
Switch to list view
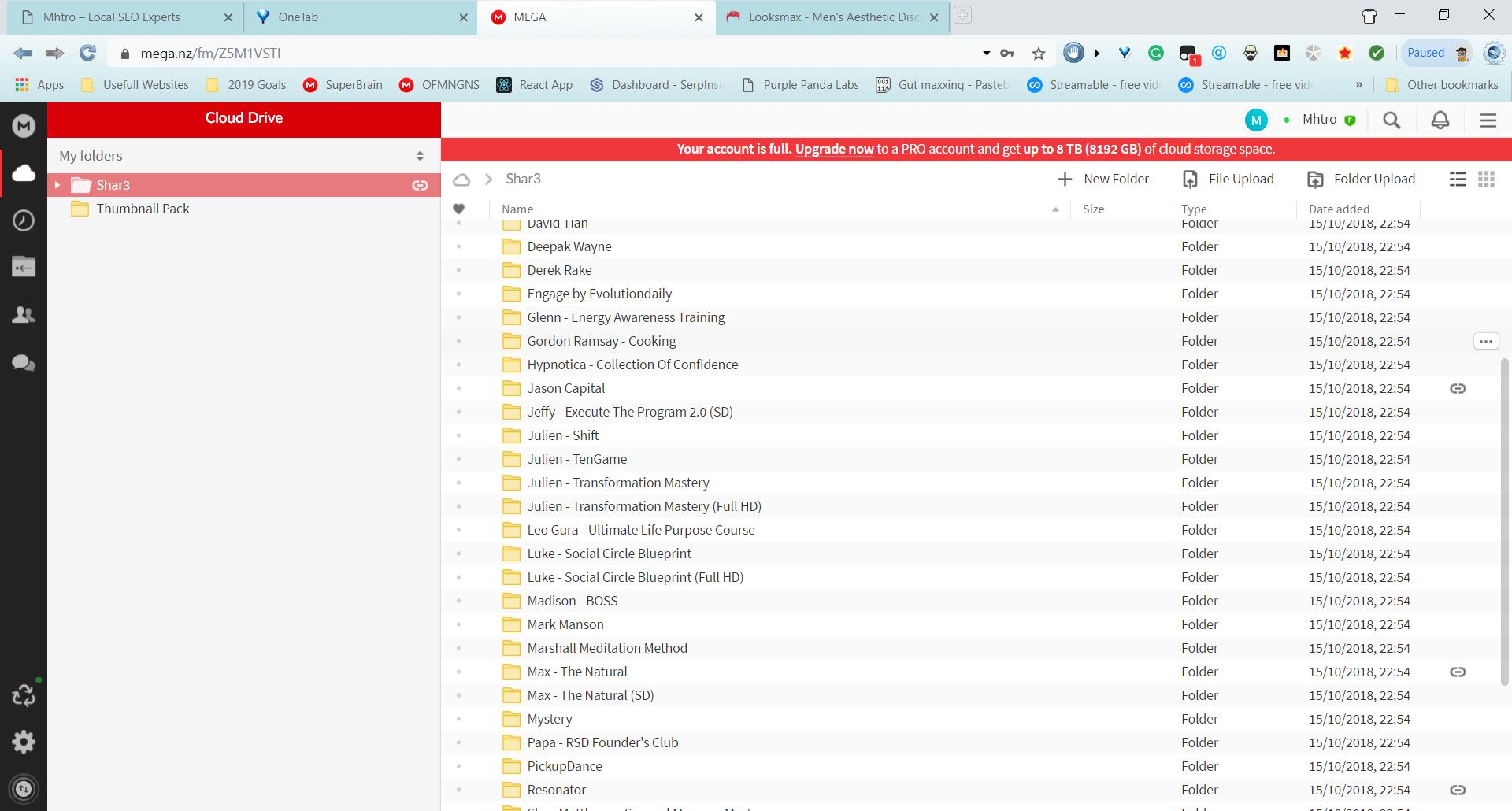pos(1458,180)
